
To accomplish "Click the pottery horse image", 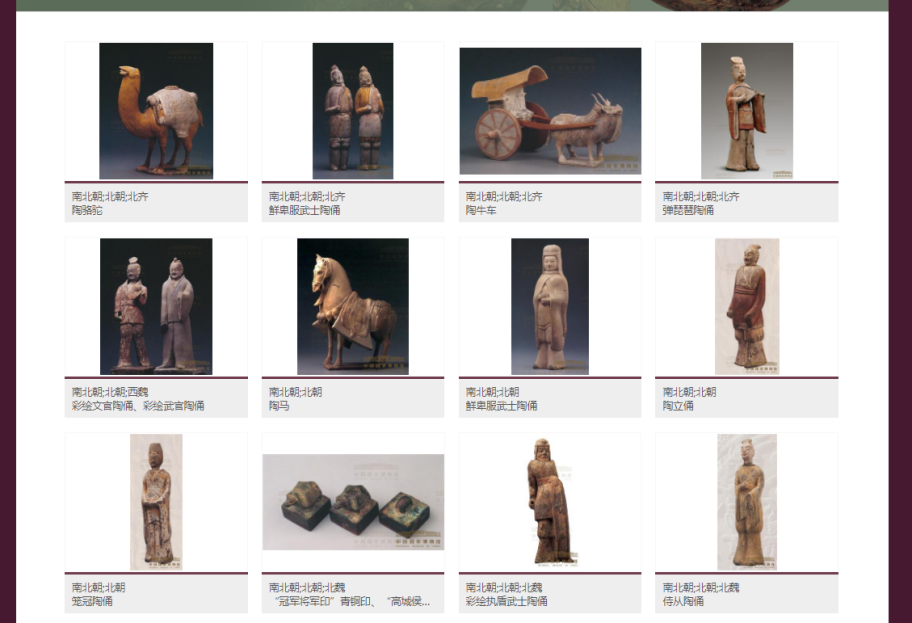I will click(x=353, y=306).
